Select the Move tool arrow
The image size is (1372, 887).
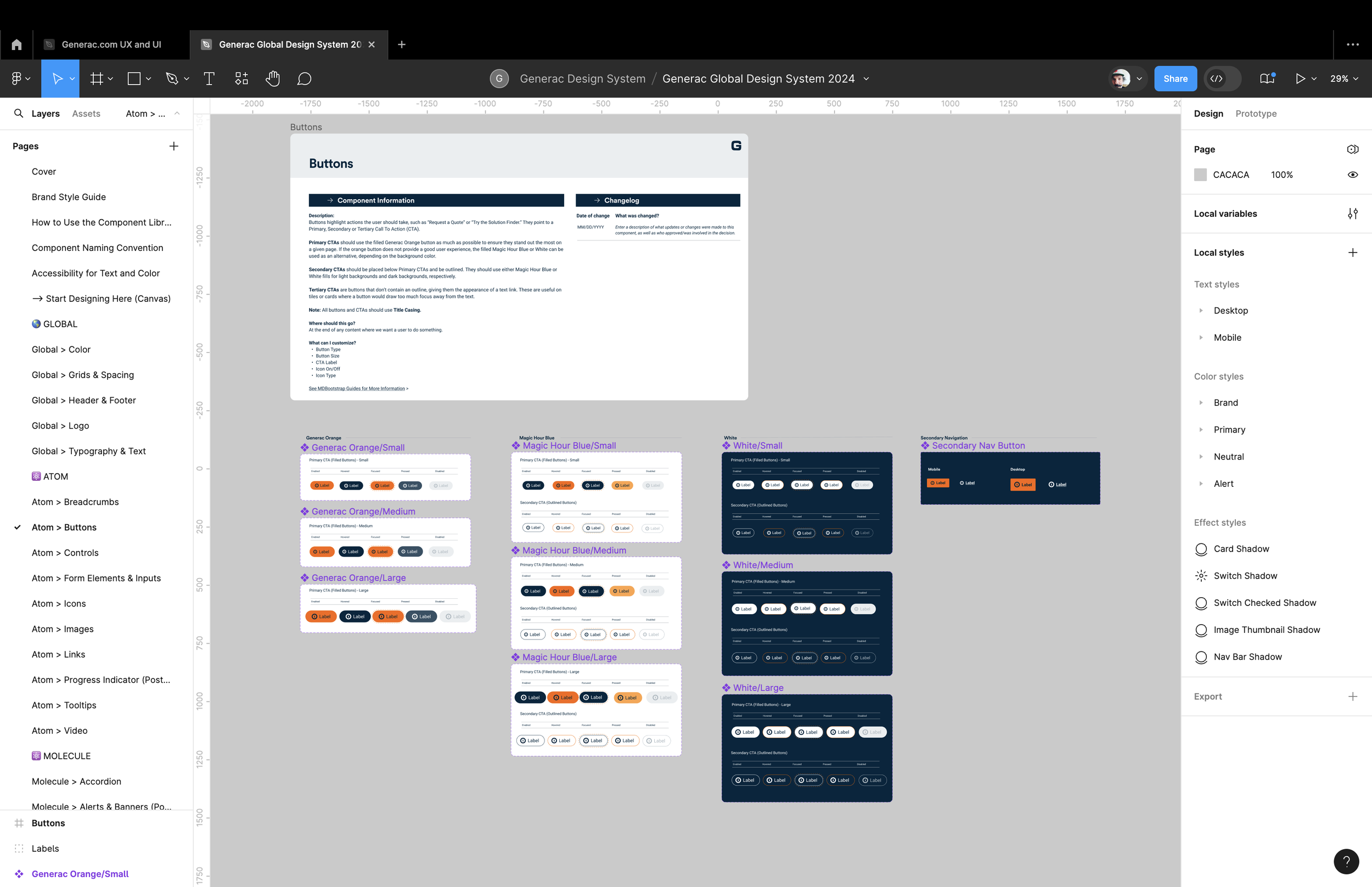coord(57,78)
